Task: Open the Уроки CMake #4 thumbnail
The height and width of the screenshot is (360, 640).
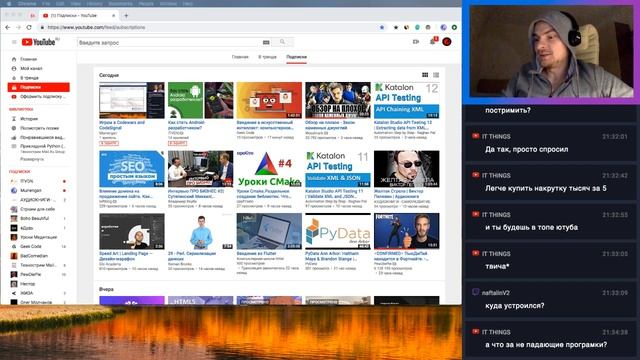Action: (269, 169)
